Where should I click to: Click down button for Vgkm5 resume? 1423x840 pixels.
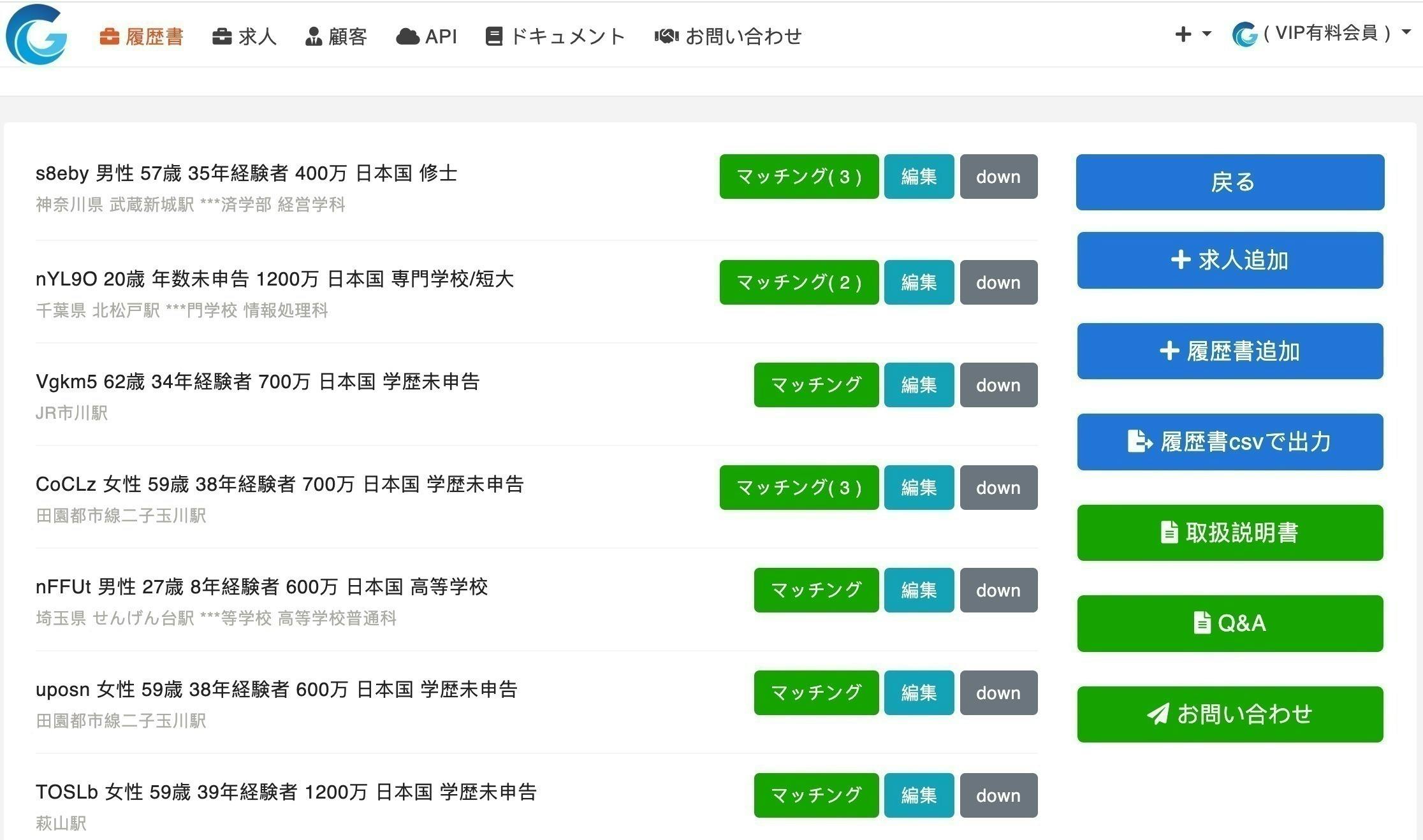(998, 385)
